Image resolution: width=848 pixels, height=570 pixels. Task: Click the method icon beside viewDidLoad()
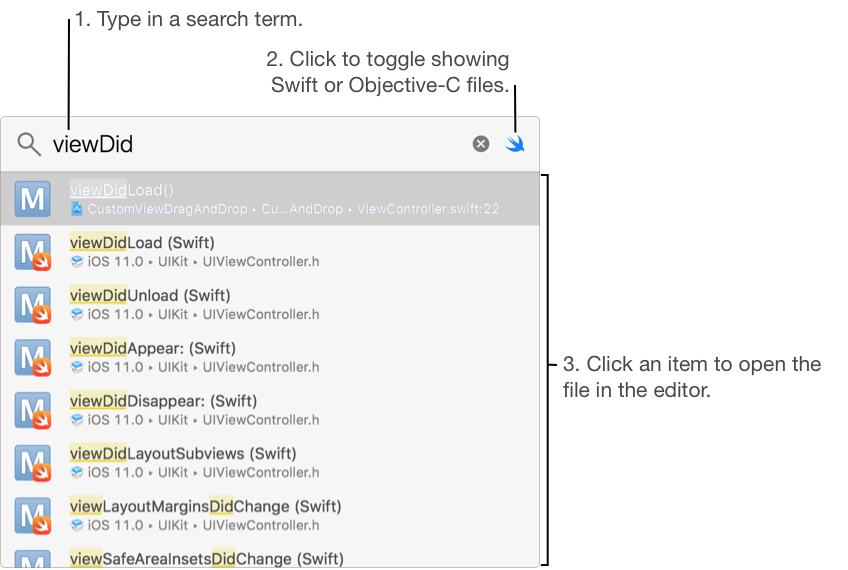(x=33, y=199)
